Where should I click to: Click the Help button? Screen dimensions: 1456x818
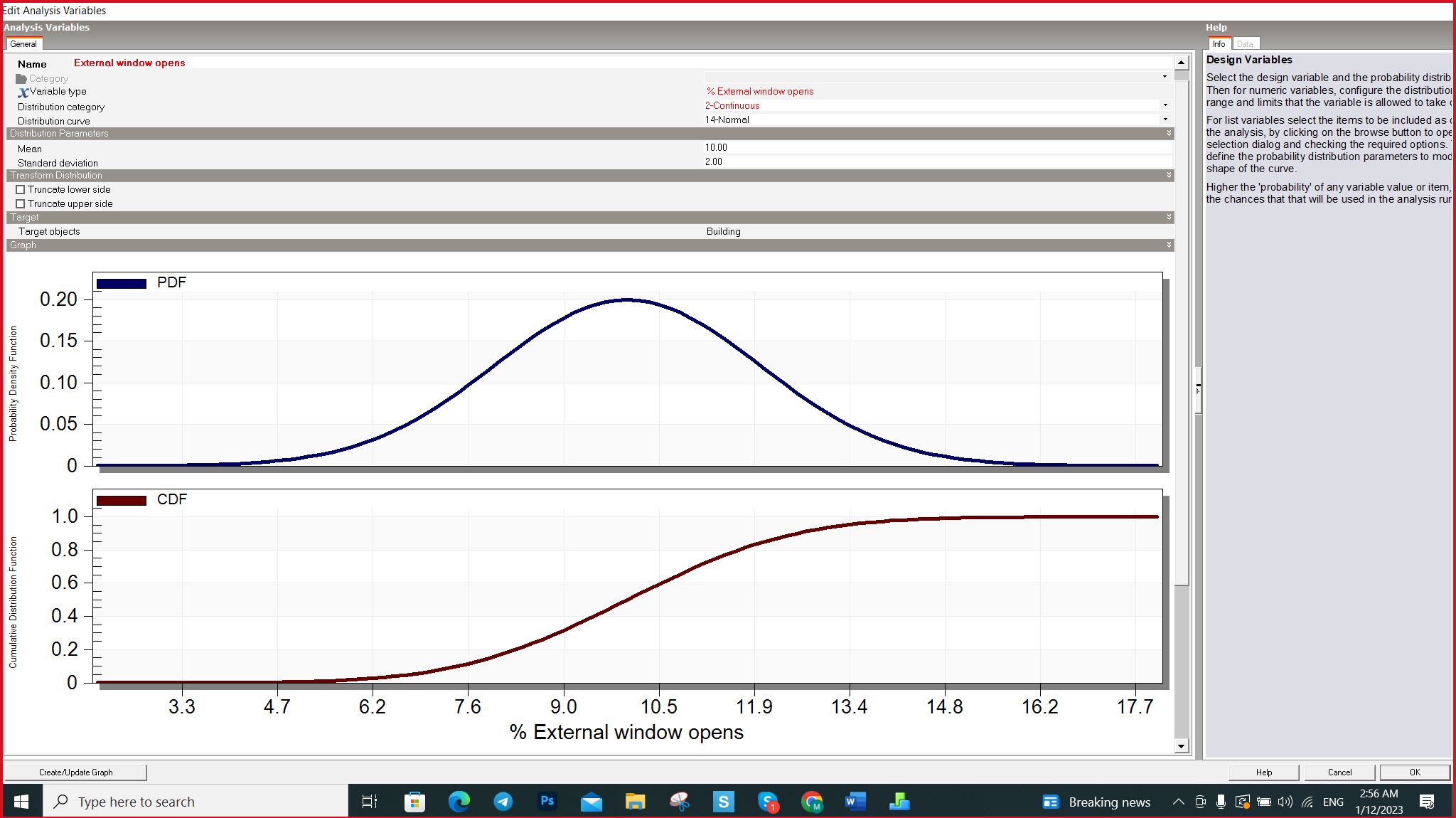(x=1264, y=772)
